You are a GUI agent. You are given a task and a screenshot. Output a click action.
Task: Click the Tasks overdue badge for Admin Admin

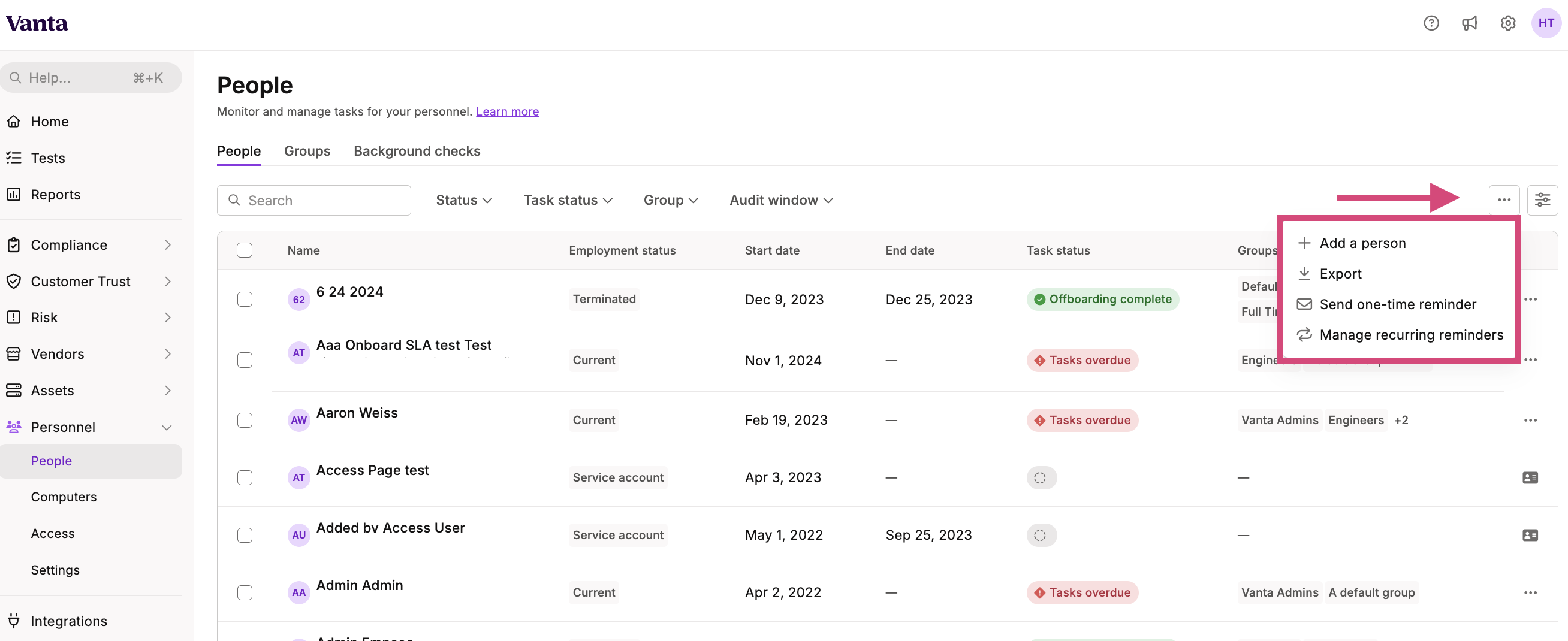click(1082, 593)
